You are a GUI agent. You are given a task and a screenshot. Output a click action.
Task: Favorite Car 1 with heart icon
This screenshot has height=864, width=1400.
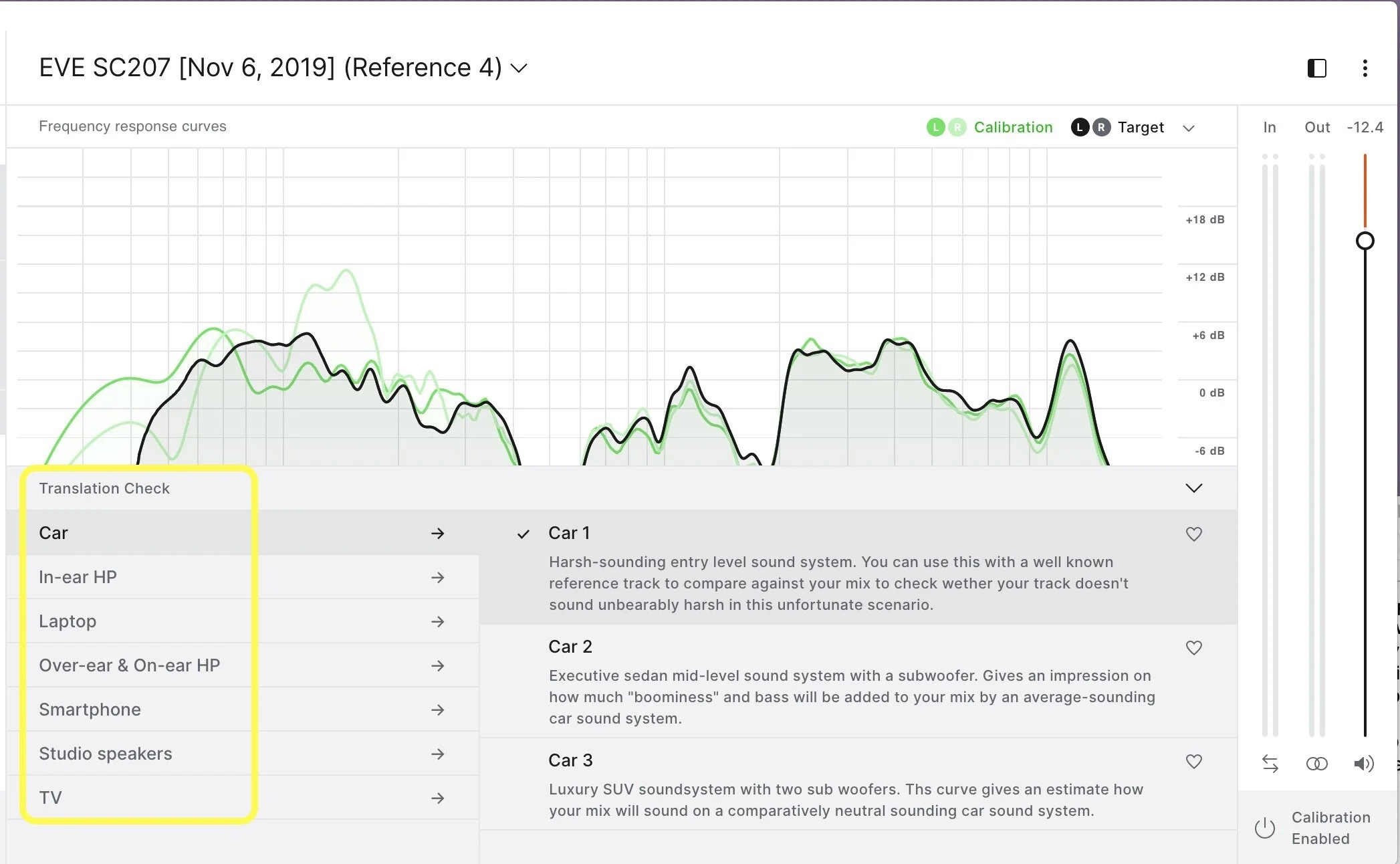[1193, 534]
